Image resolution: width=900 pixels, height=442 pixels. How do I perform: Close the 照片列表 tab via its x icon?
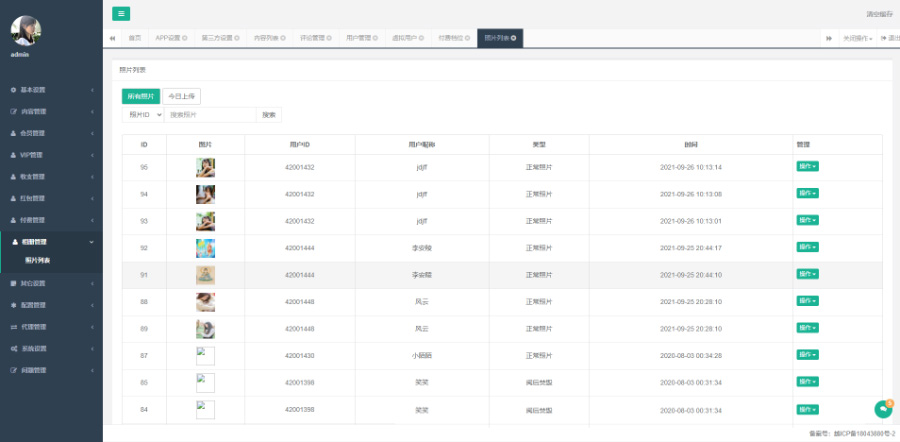click(x=514, y=38)
